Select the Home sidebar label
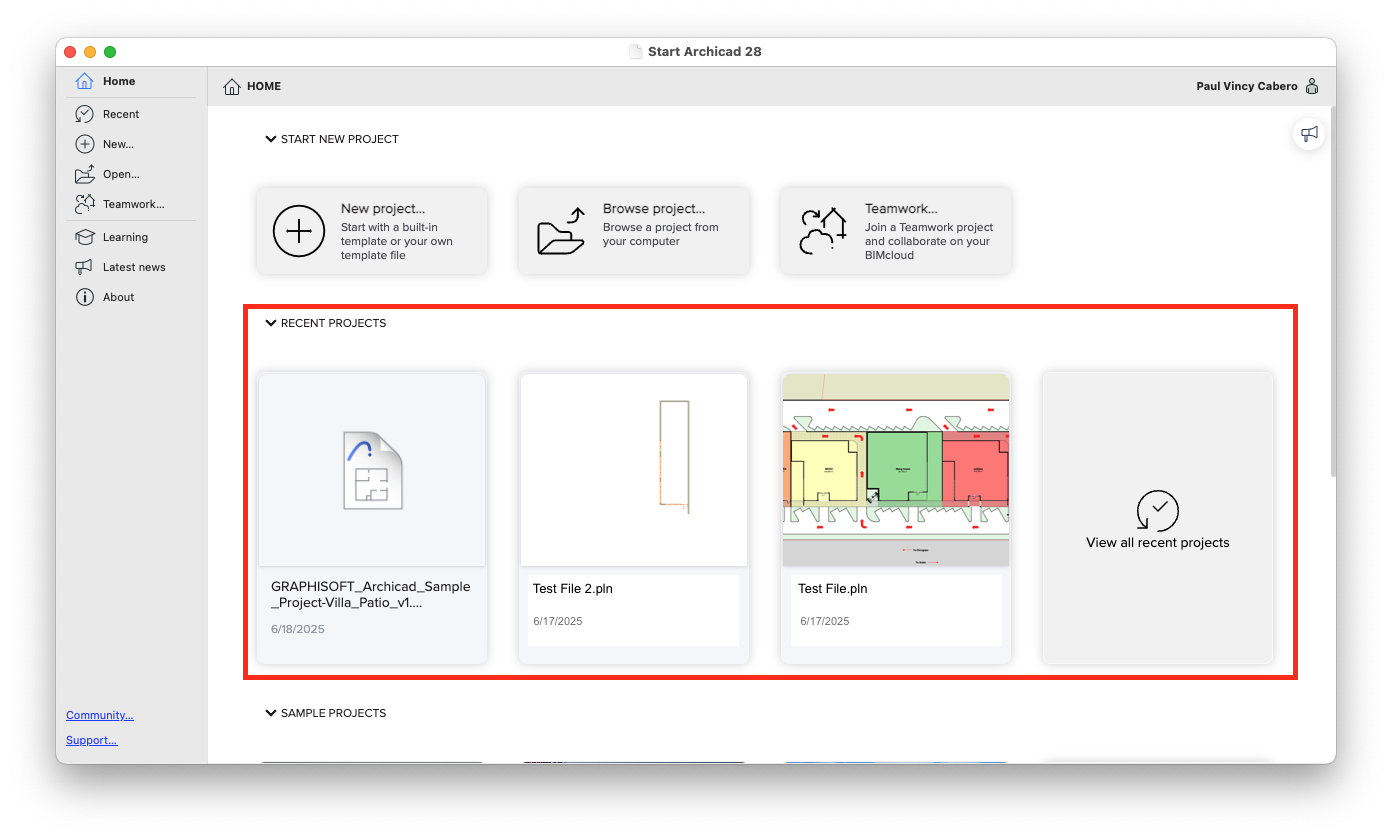This screenshot has height=838, width=1392. tap(119, 81)
